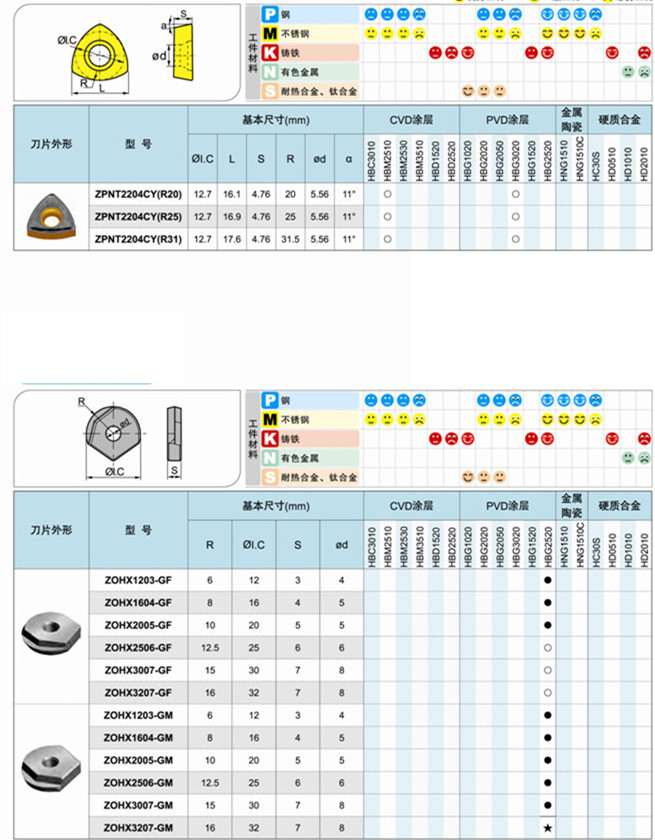This screenshot has width=655, height=840.
Task: Click the 硬质合金 header in the lower table
Action: click(620, 507)
